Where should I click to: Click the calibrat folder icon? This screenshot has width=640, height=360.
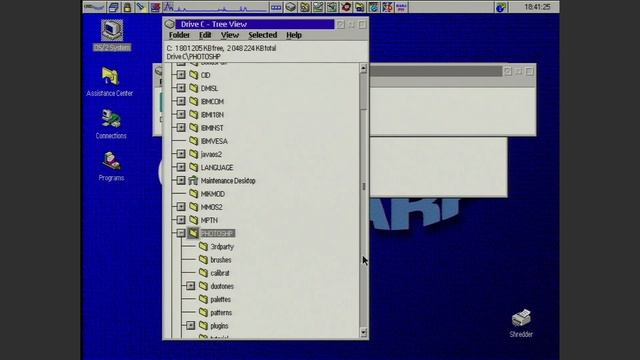coord(203,272)
